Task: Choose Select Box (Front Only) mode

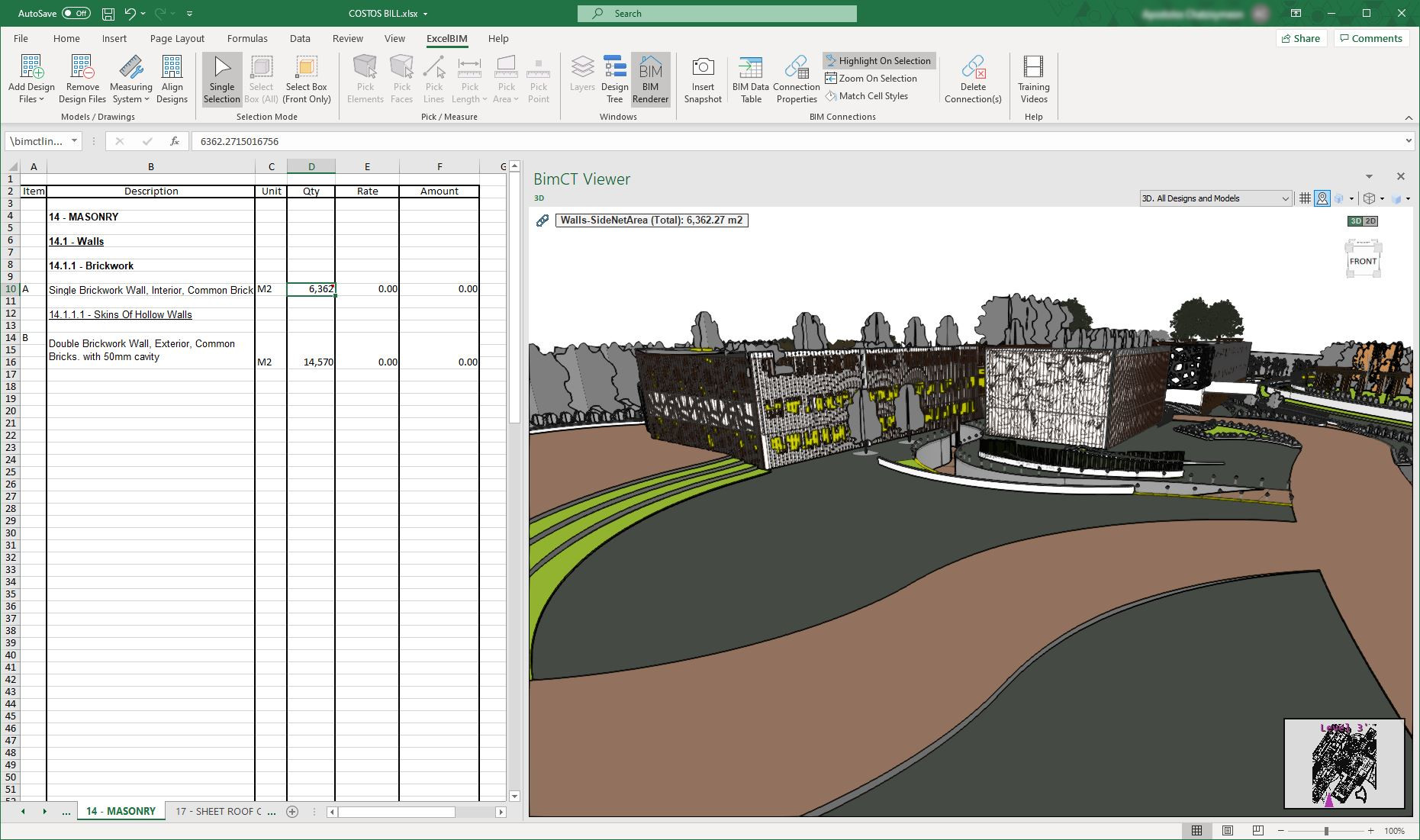Action: (307, 79)
